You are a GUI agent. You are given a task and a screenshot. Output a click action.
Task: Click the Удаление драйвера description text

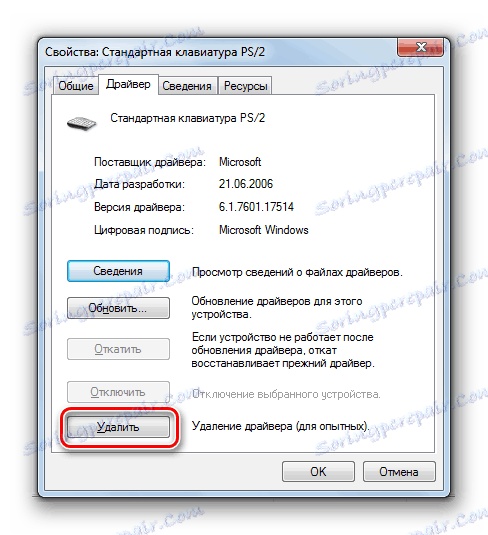(x=281, y=426)
